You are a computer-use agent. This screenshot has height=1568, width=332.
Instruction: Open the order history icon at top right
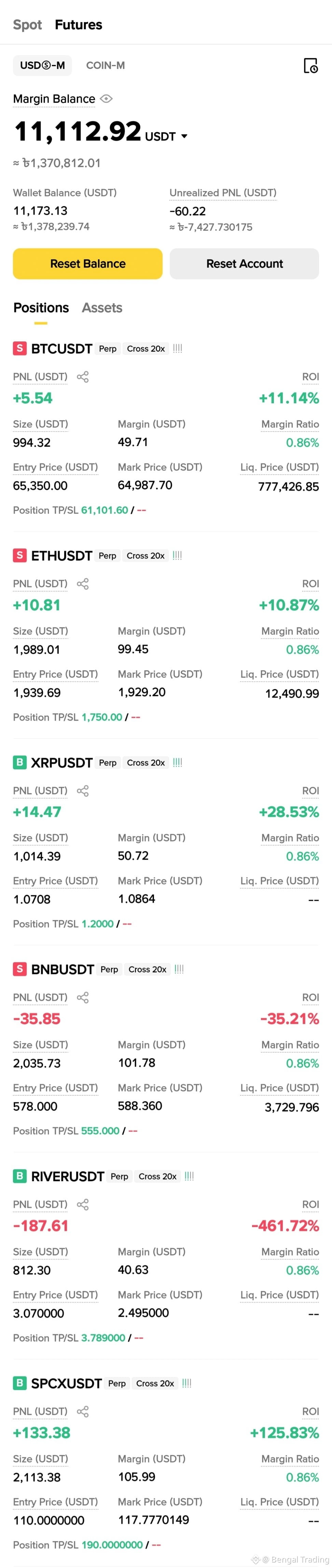(x=310, y=65)
